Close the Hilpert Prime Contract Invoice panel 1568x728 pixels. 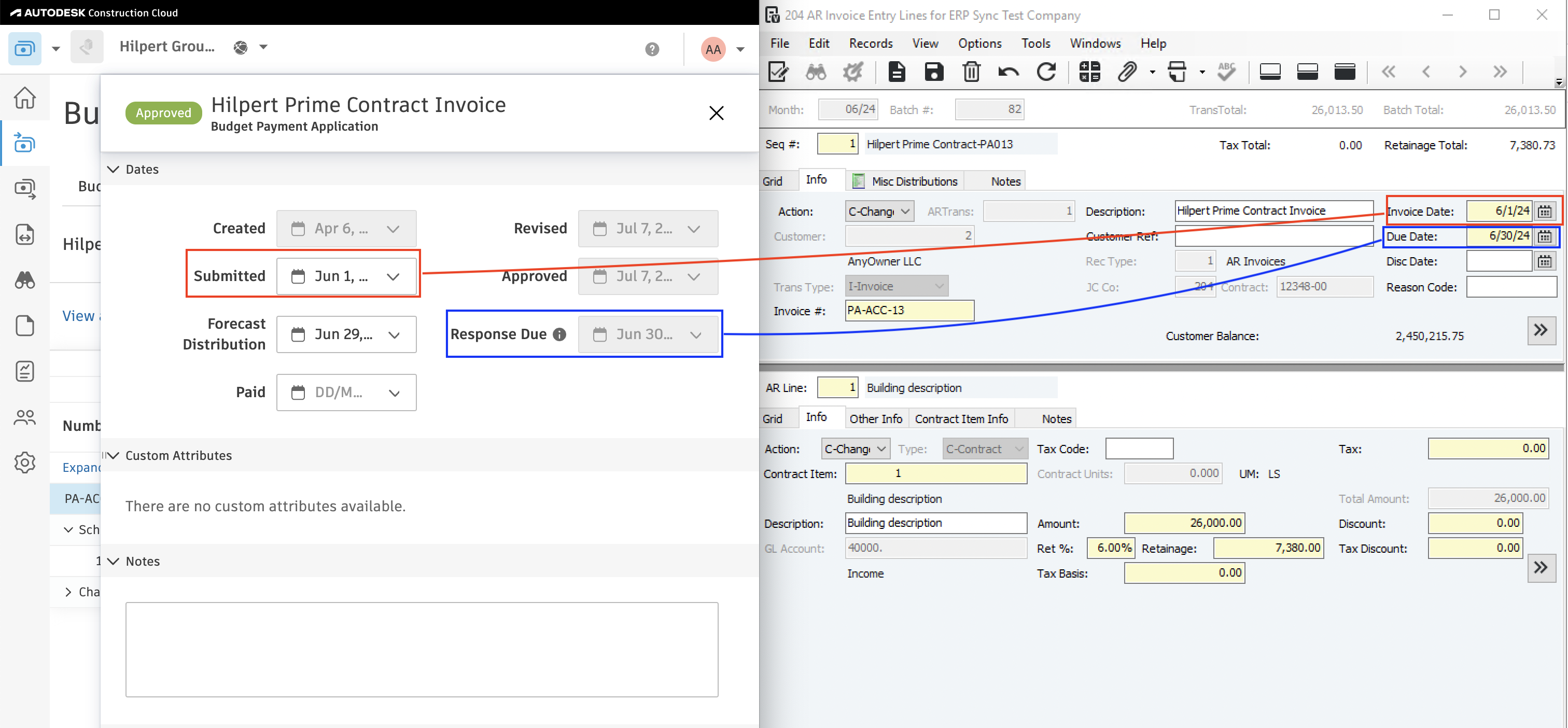point(716,113)
